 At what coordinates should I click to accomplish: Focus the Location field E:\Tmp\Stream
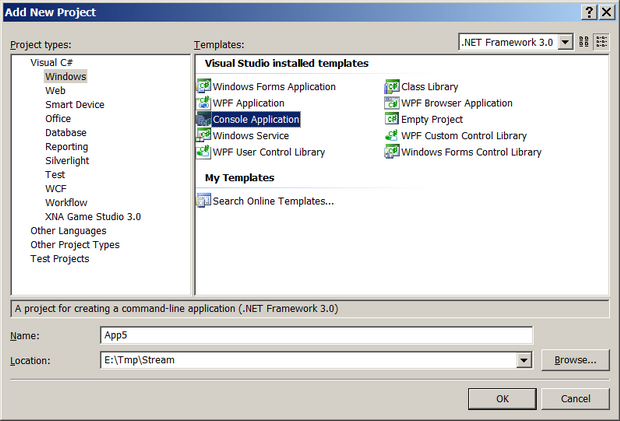(308, 360)
